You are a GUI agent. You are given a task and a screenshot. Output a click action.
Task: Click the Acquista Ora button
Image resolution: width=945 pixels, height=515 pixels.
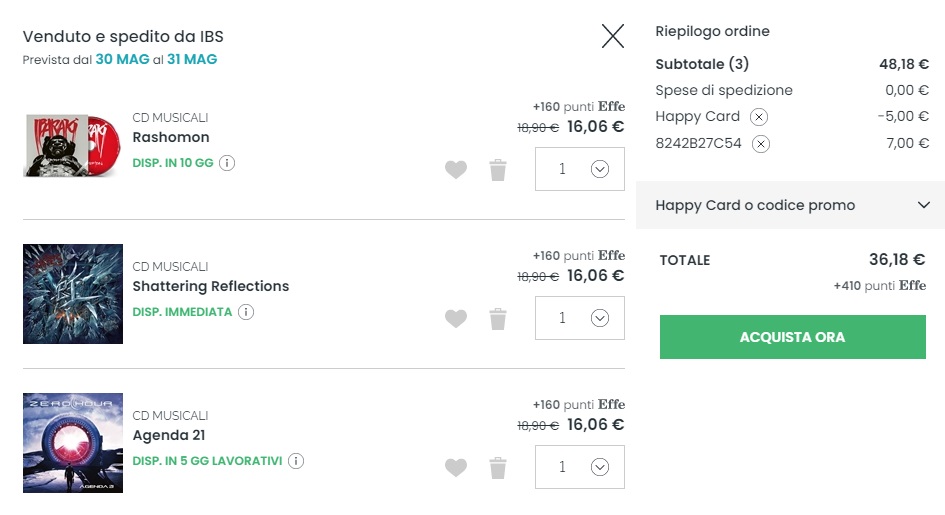792,337
